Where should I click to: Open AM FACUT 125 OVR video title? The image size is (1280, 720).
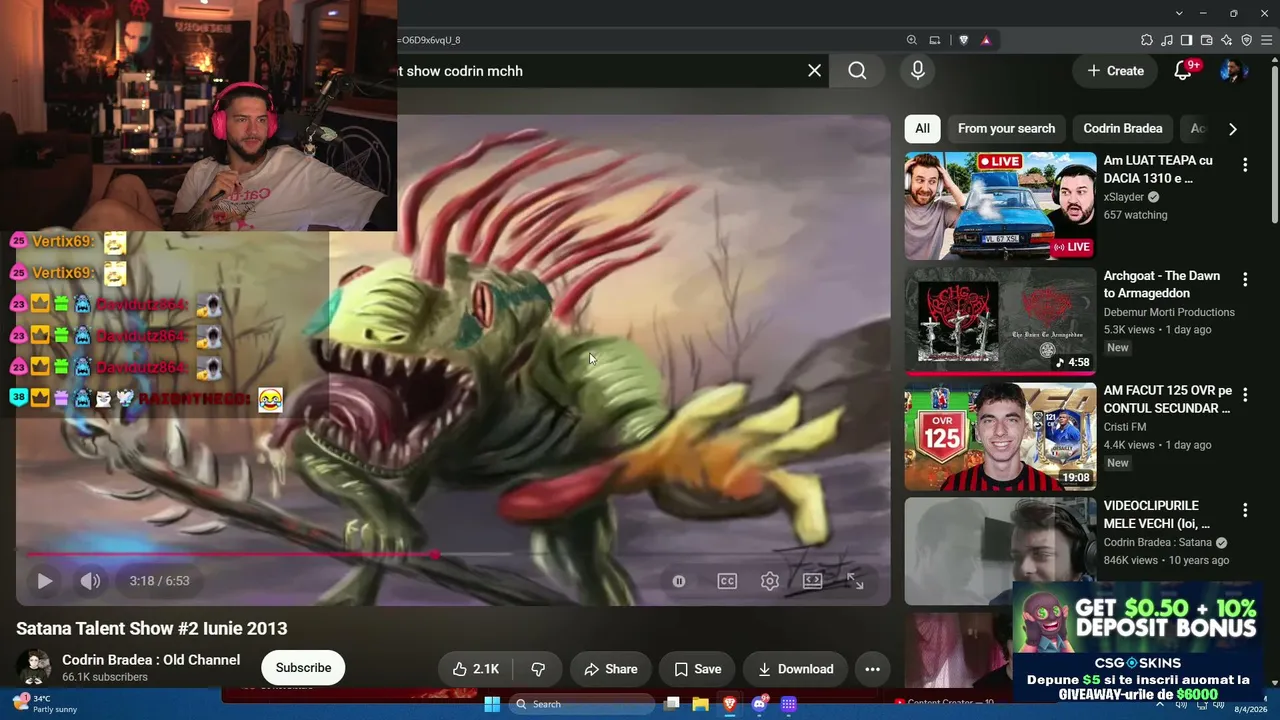(x=1168, y=399)
